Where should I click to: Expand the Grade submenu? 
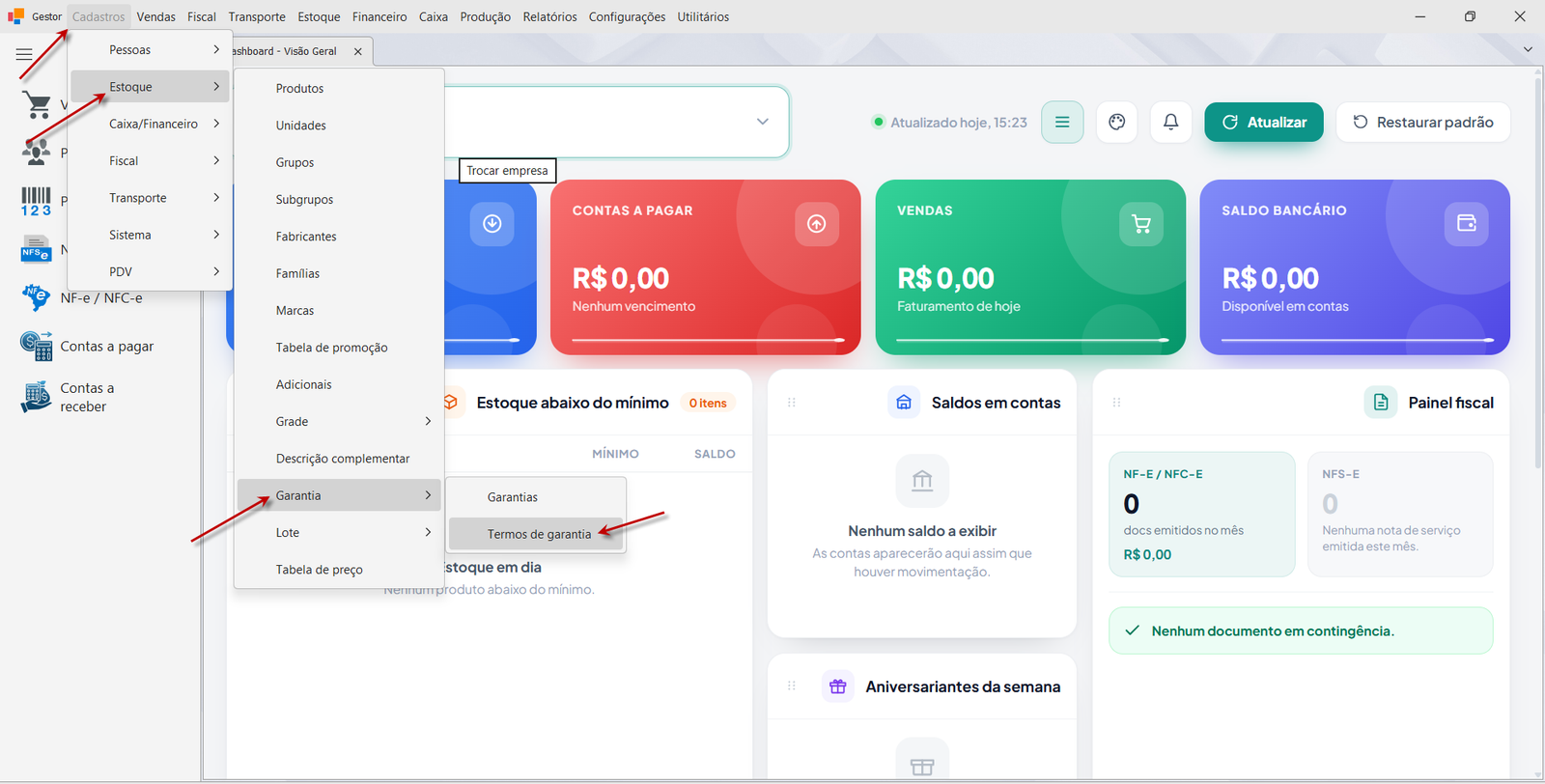[339, 422]
